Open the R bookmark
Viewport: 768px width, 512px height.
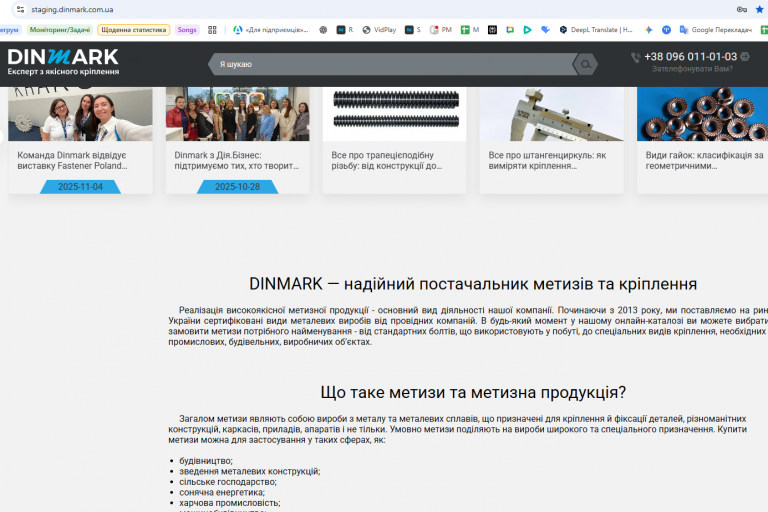[345, 30]
